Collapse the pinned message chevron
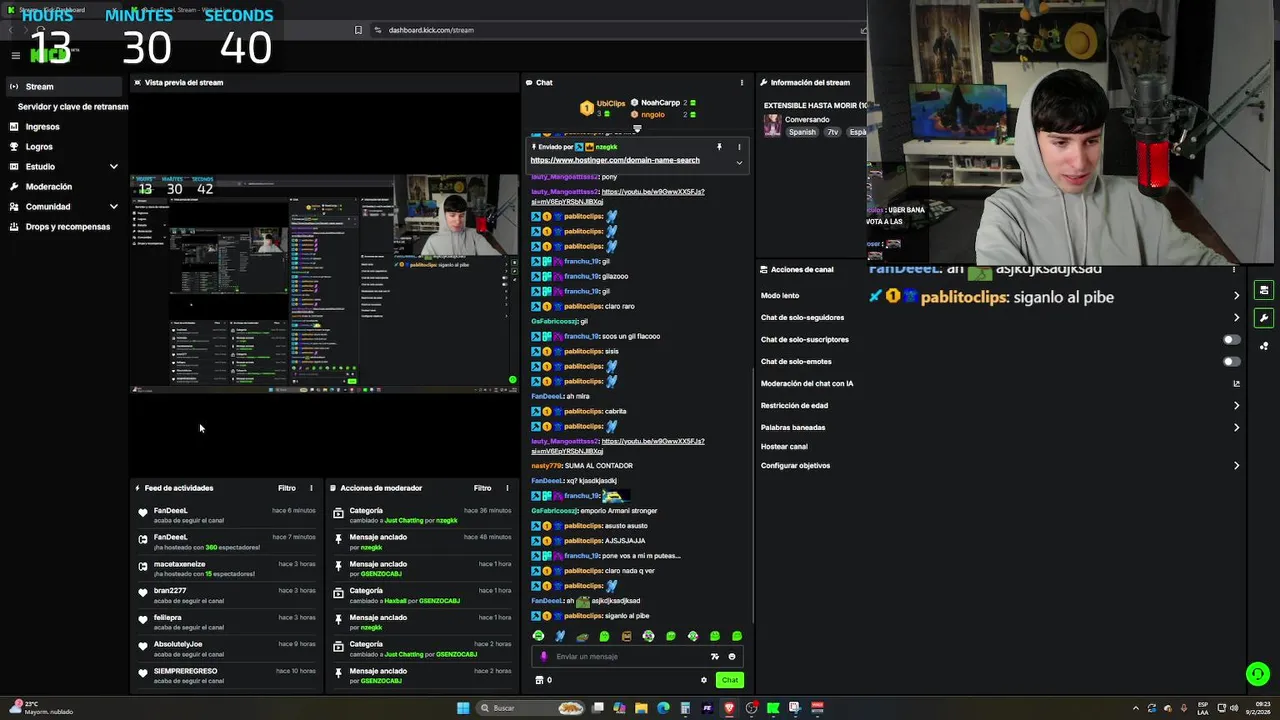The image size is (1280, 720). pyautogui.click(x=739, y=162)
